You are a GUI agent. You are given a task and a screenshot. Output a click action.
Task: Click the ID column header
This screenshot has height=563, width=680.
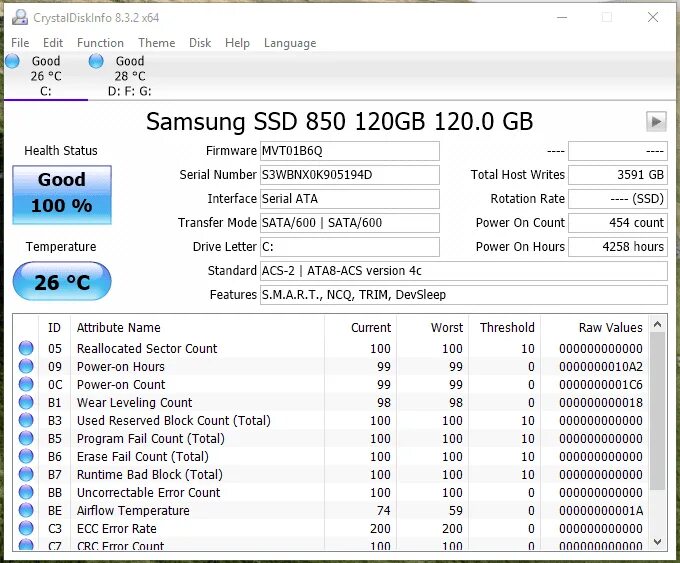(54, 327)
